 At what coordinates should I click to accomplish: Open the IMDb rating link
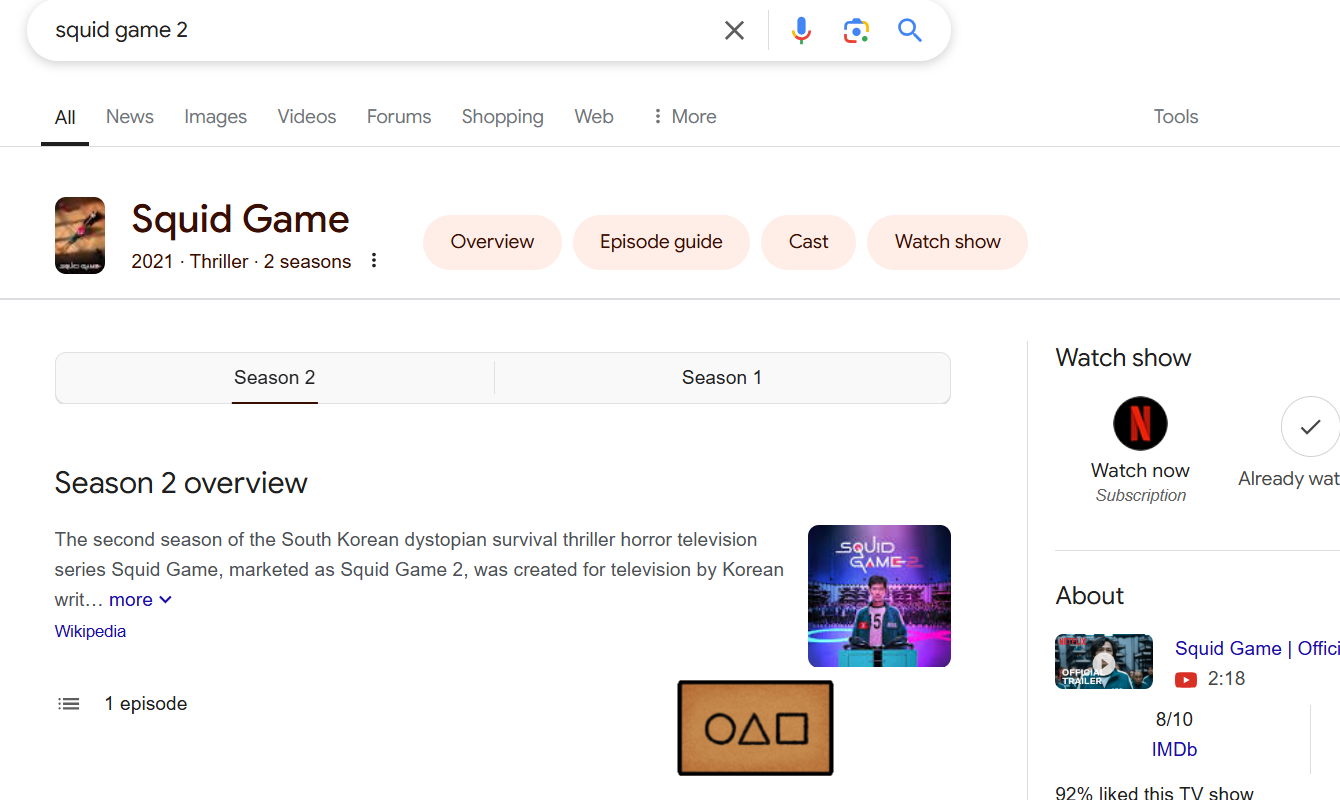(x=1174, y=749)
